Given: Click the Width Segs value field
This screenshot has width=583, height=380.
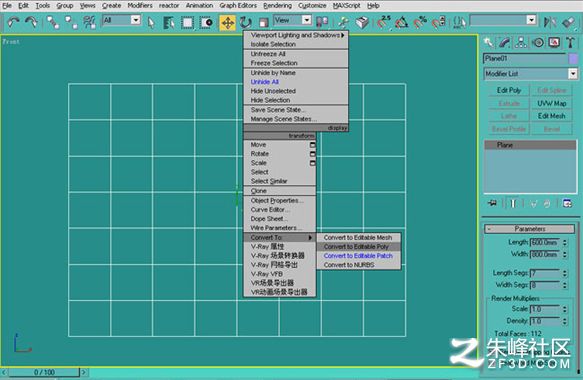Looking at the screenshot, I should click(x=545, y=285).
